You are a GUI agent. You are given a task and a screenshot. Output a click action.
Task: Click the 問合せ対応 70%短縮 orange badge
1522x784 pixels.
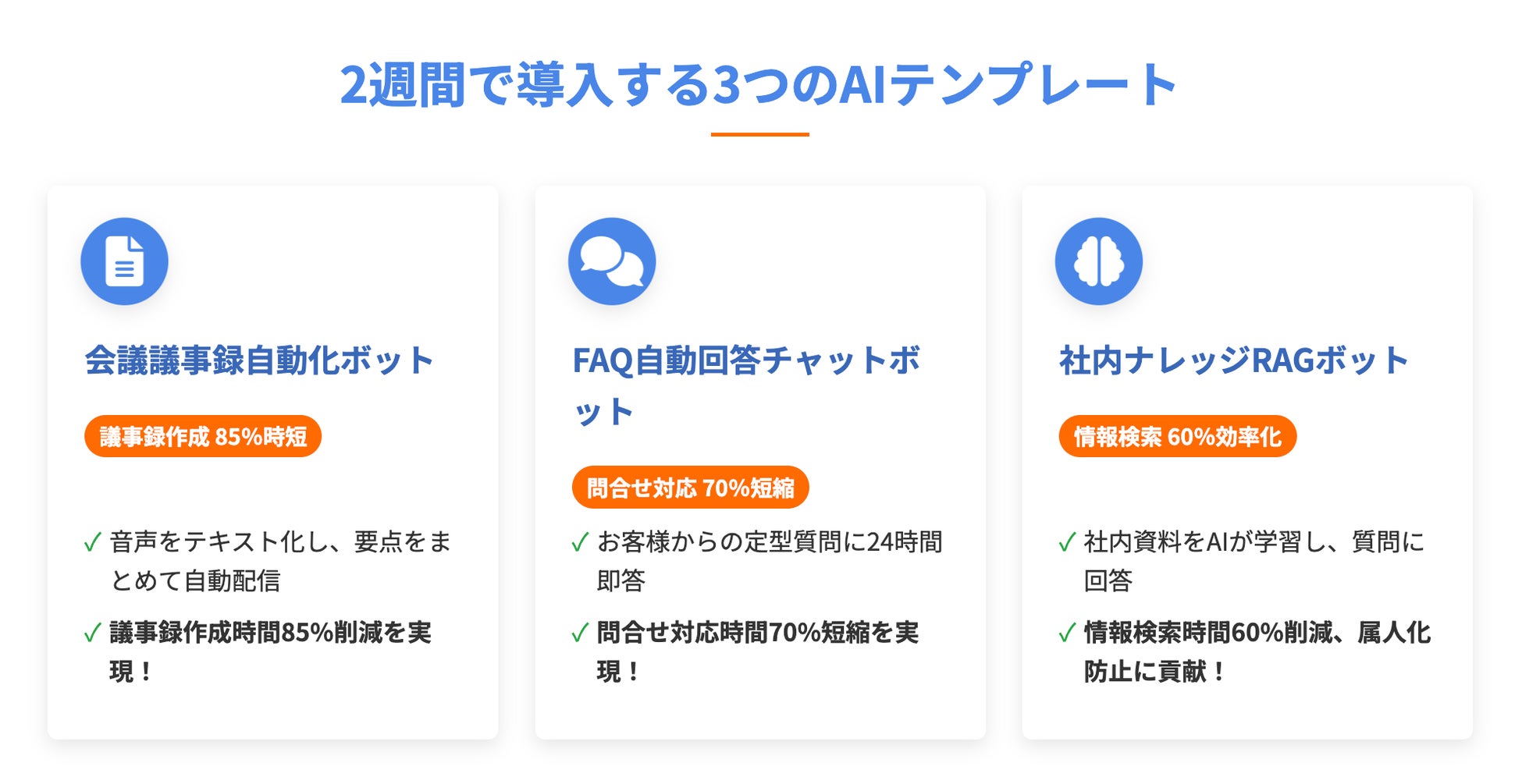690,488
